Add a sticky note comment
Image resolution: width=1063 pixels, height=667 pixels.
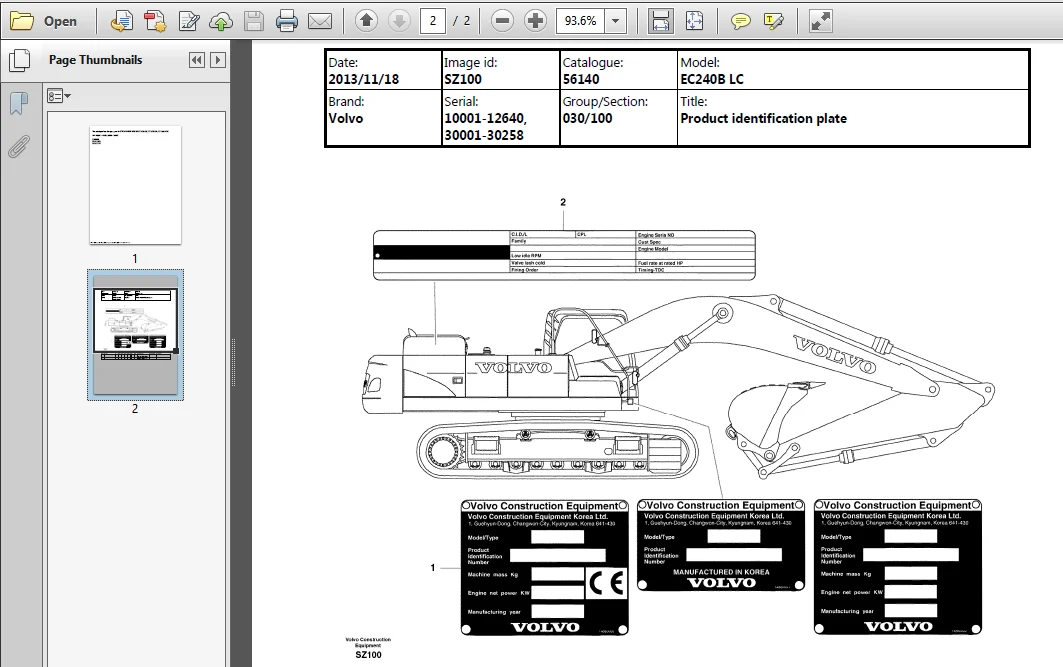point(740,21)
